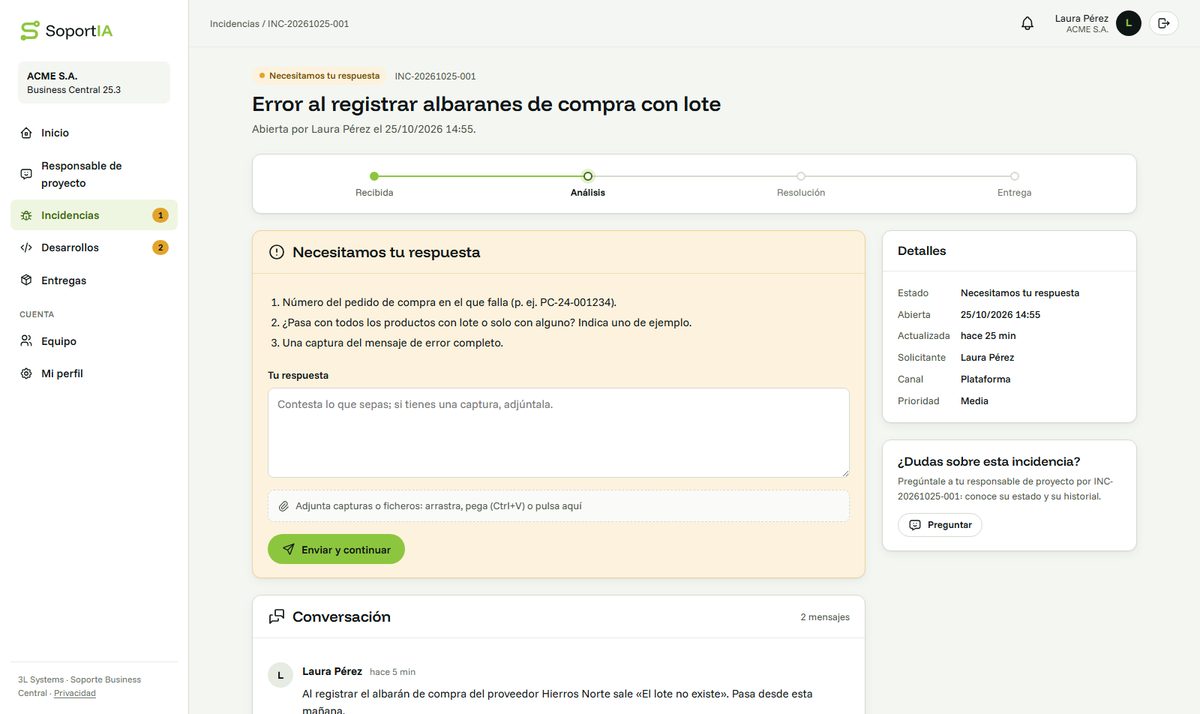Click the L avatar in conversation
The image size is (1200, 714).
280,675
